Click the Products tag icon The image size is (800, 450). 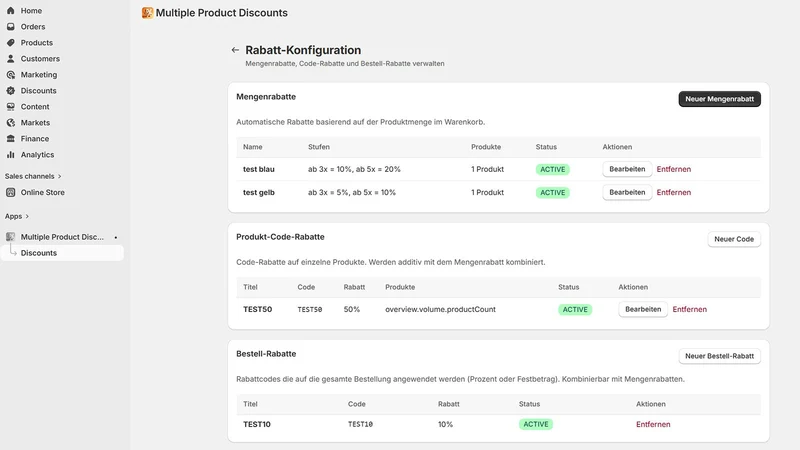click(11, 42)
